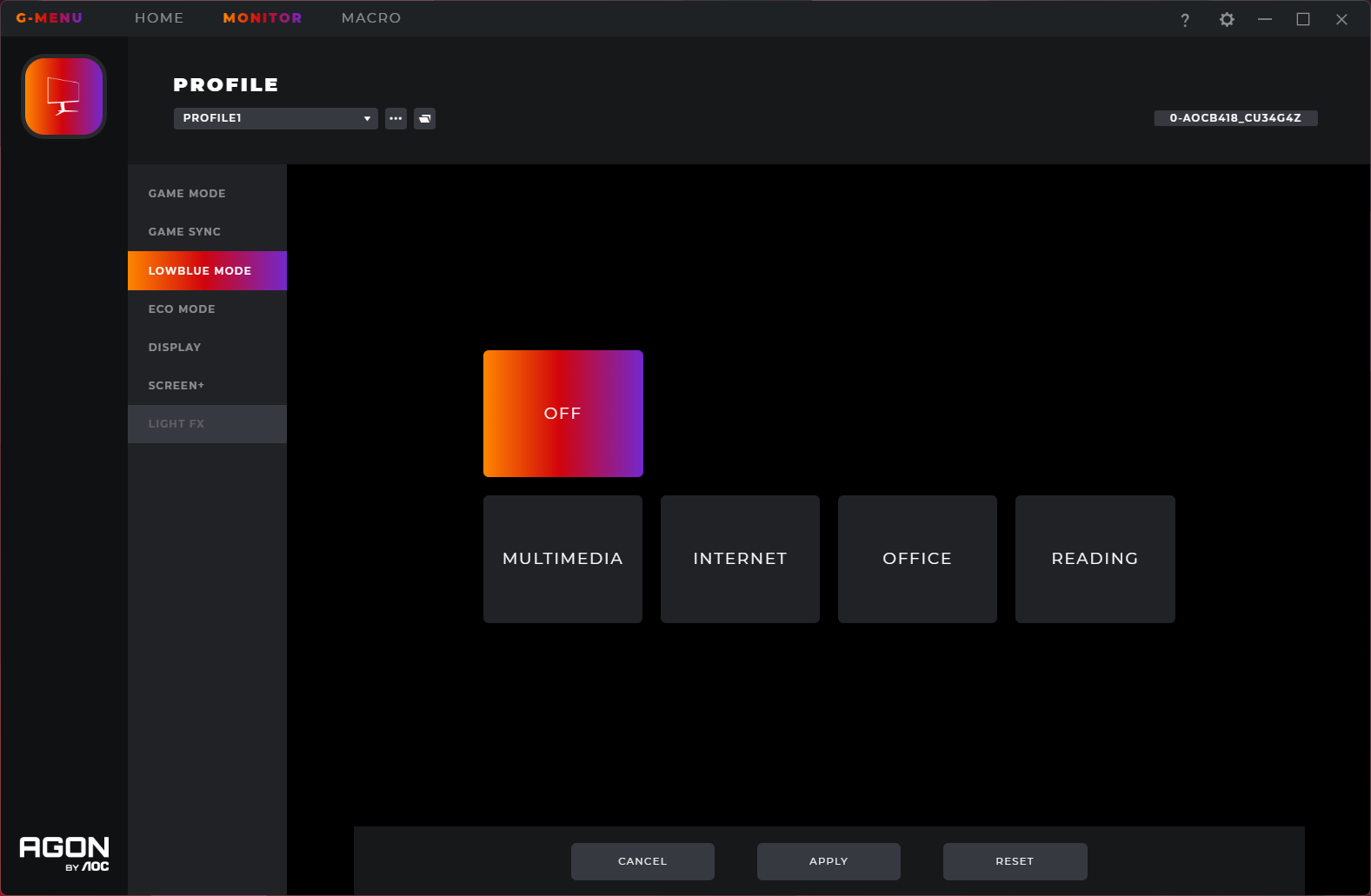Click the three-dots profile options icon
The image size is (1371, 896).
[x=396, y=118]
